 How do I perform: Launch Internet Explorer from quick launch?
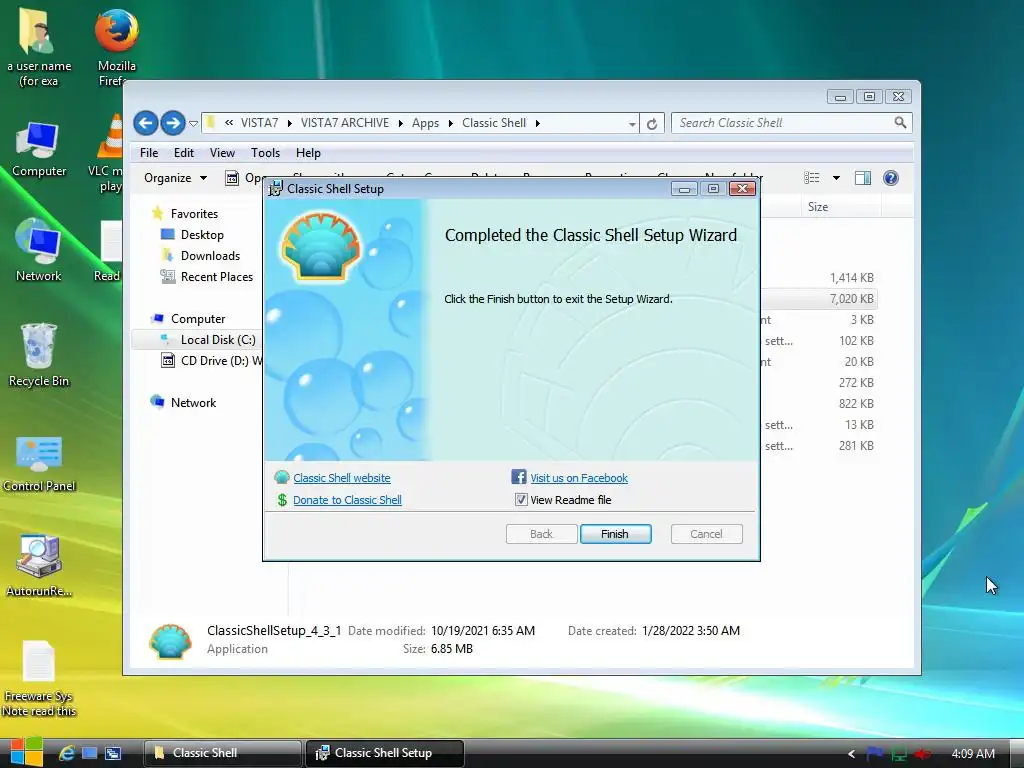pos(67,753)
